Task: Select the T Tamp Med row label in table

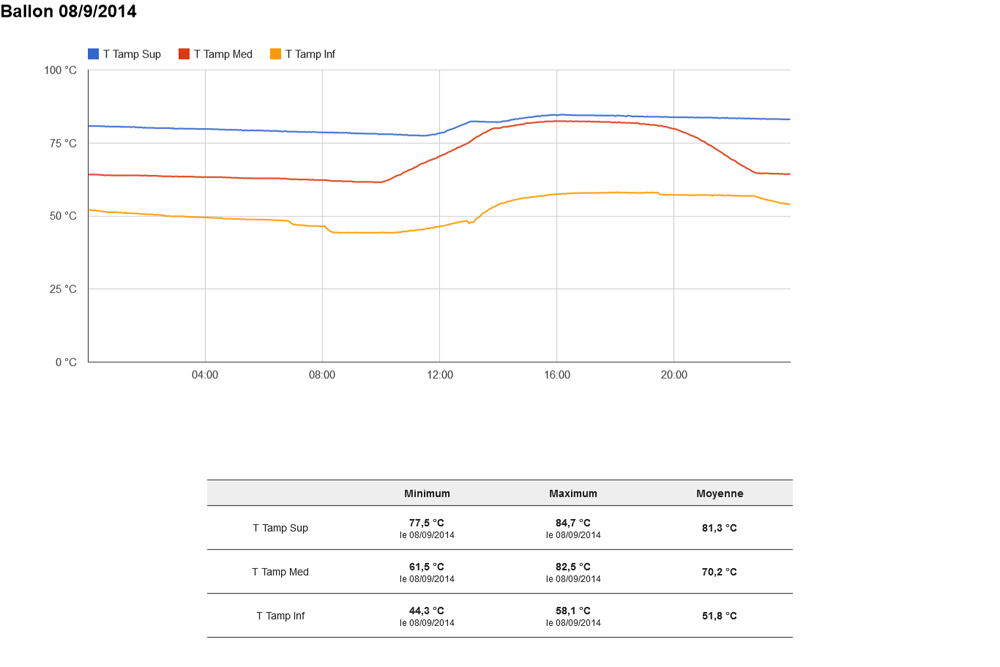Action: (x=280, y=572)
